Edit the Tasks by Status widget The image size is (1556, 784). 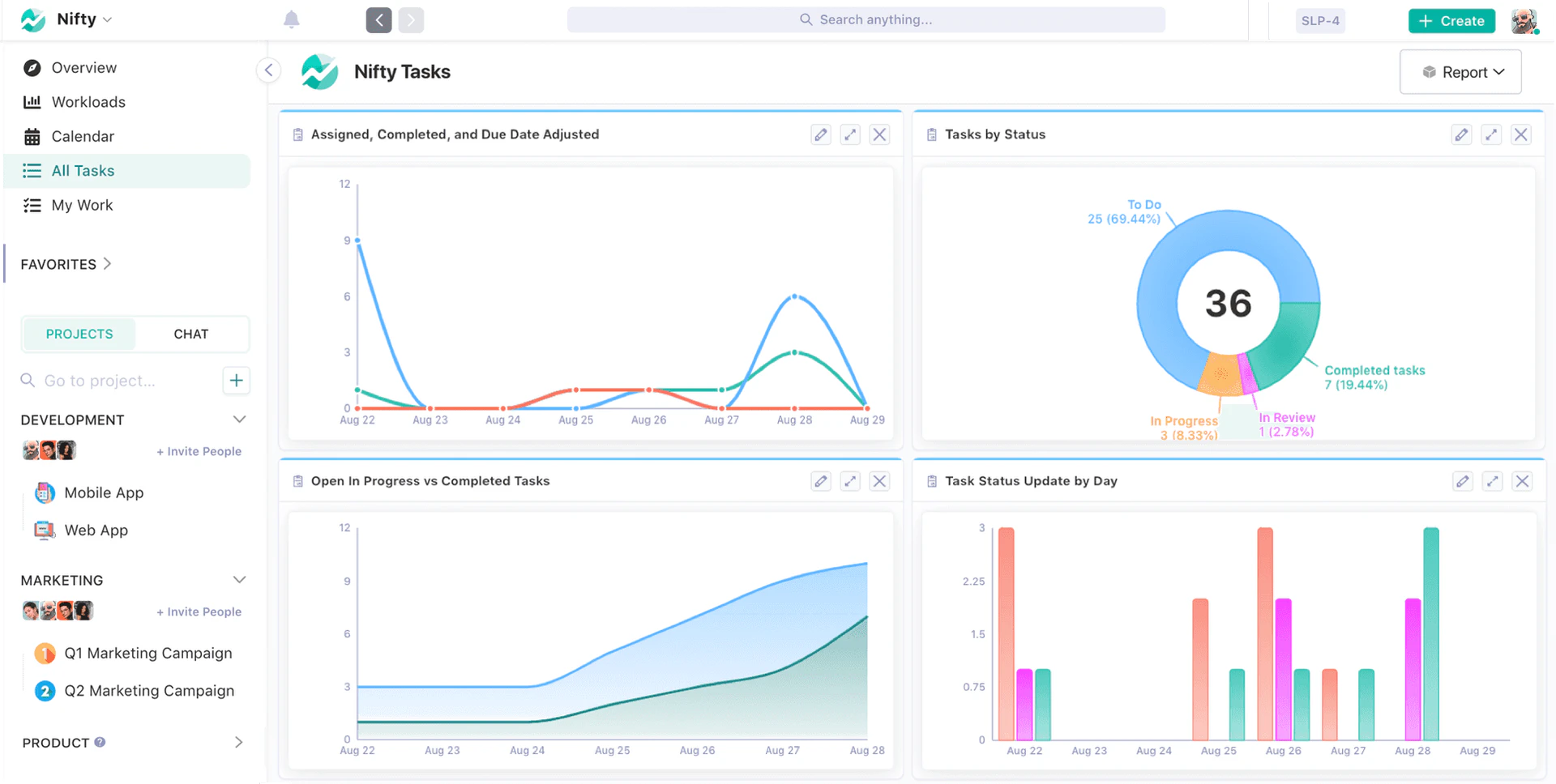(1461, 134)
